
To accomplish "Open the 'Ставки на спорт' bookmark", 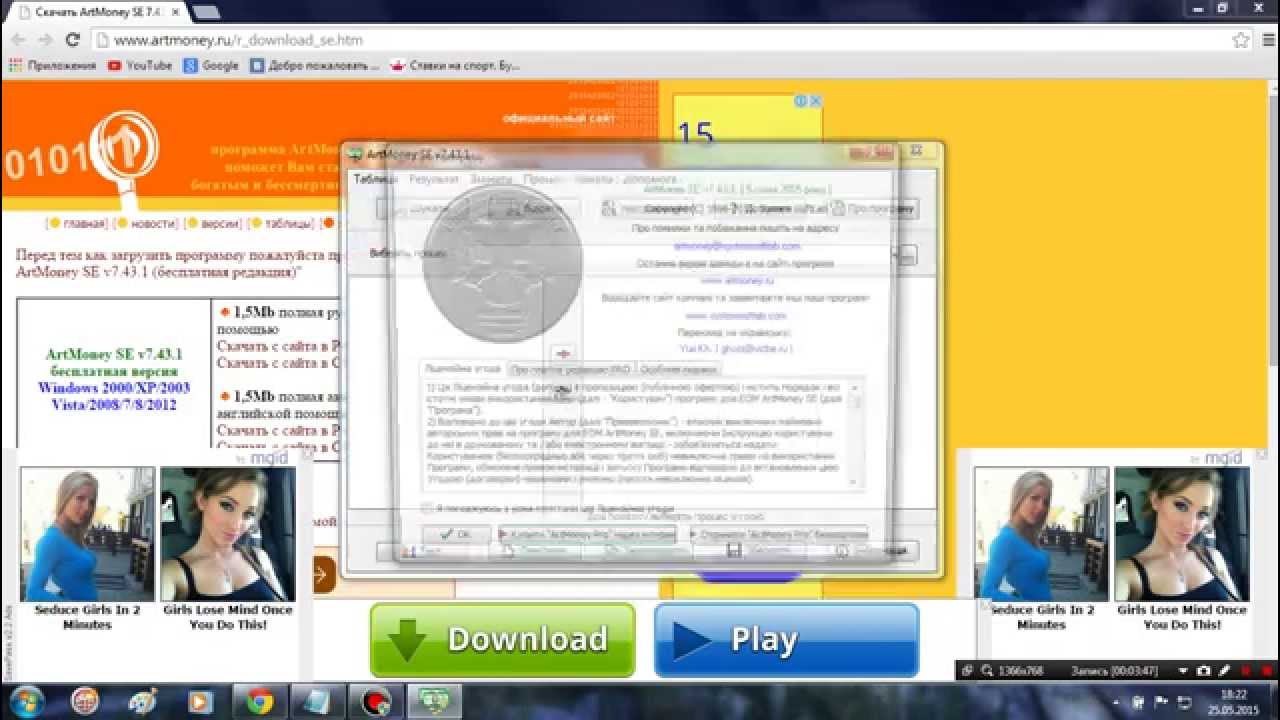I will click(x=456, y=65).
